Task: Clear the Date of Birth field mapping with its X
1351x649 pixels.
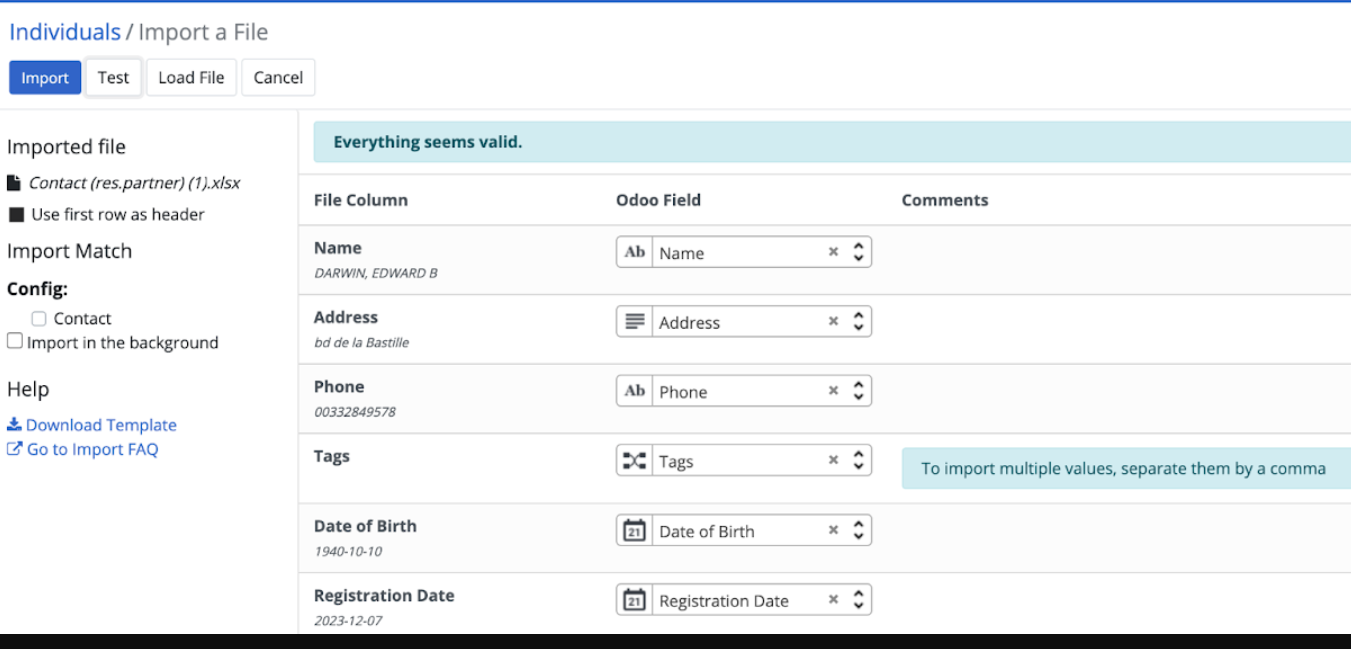Action: pyautogui.click(x=833, y=530)
